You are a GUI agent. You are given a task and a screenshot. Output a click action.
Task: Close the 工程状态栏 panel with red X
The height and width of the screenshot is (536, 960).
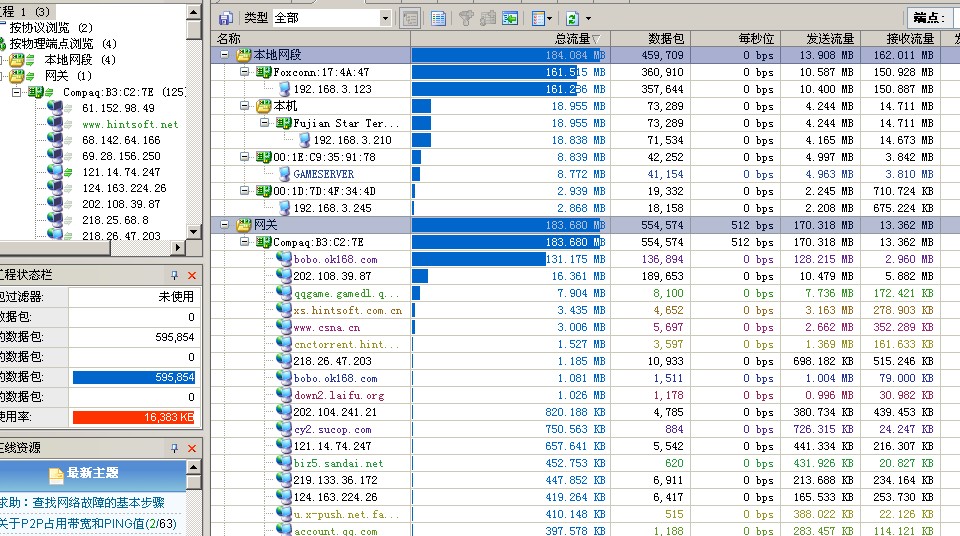click(192, 275)
